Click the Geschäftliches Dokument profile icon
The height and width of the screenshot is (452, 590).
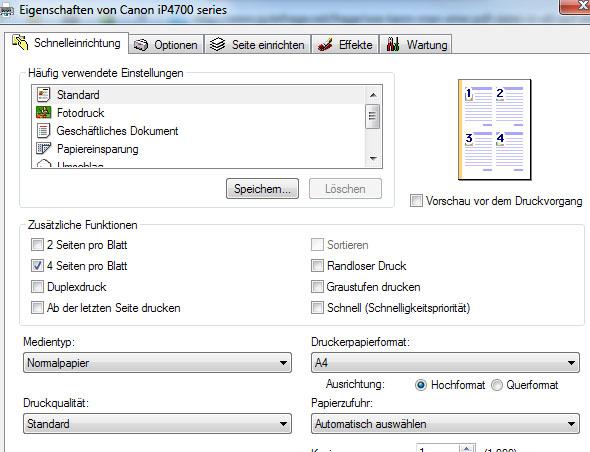click(43, 131)
